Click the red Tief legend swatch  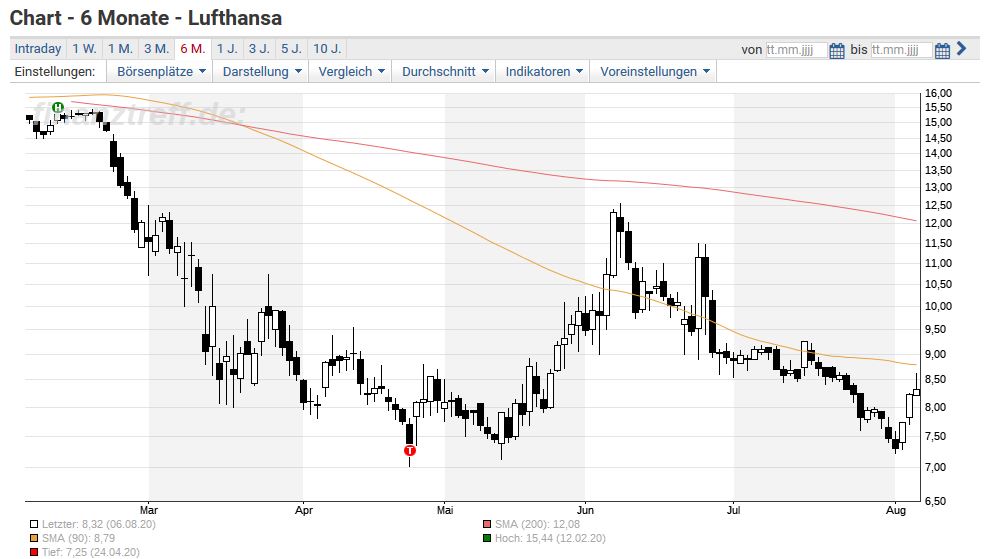33,553
